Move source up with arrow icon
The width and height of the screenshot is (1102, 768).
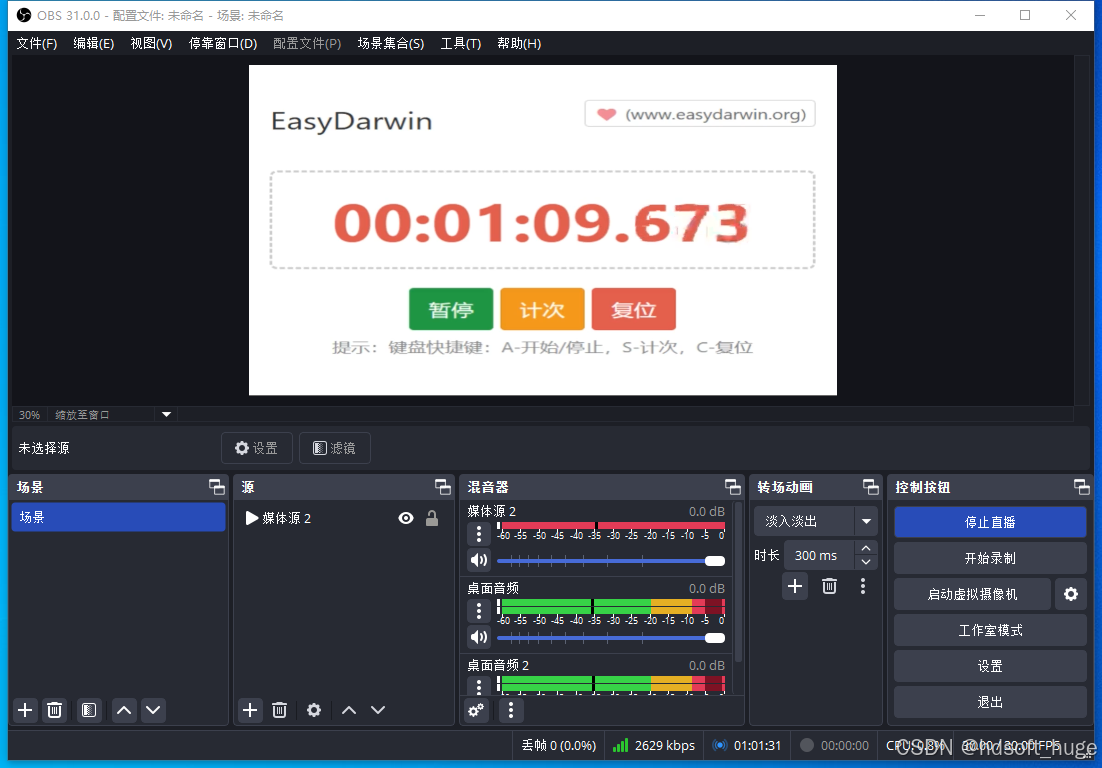click(349, 710)
